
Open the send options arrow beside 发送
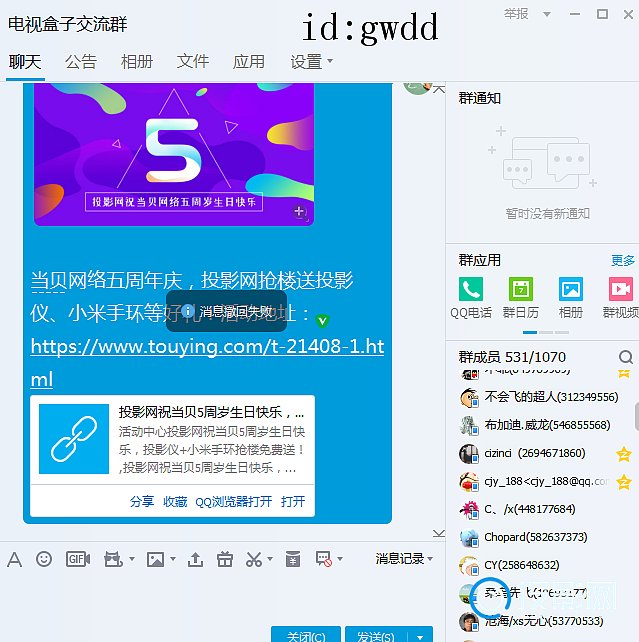pos(420,637)
